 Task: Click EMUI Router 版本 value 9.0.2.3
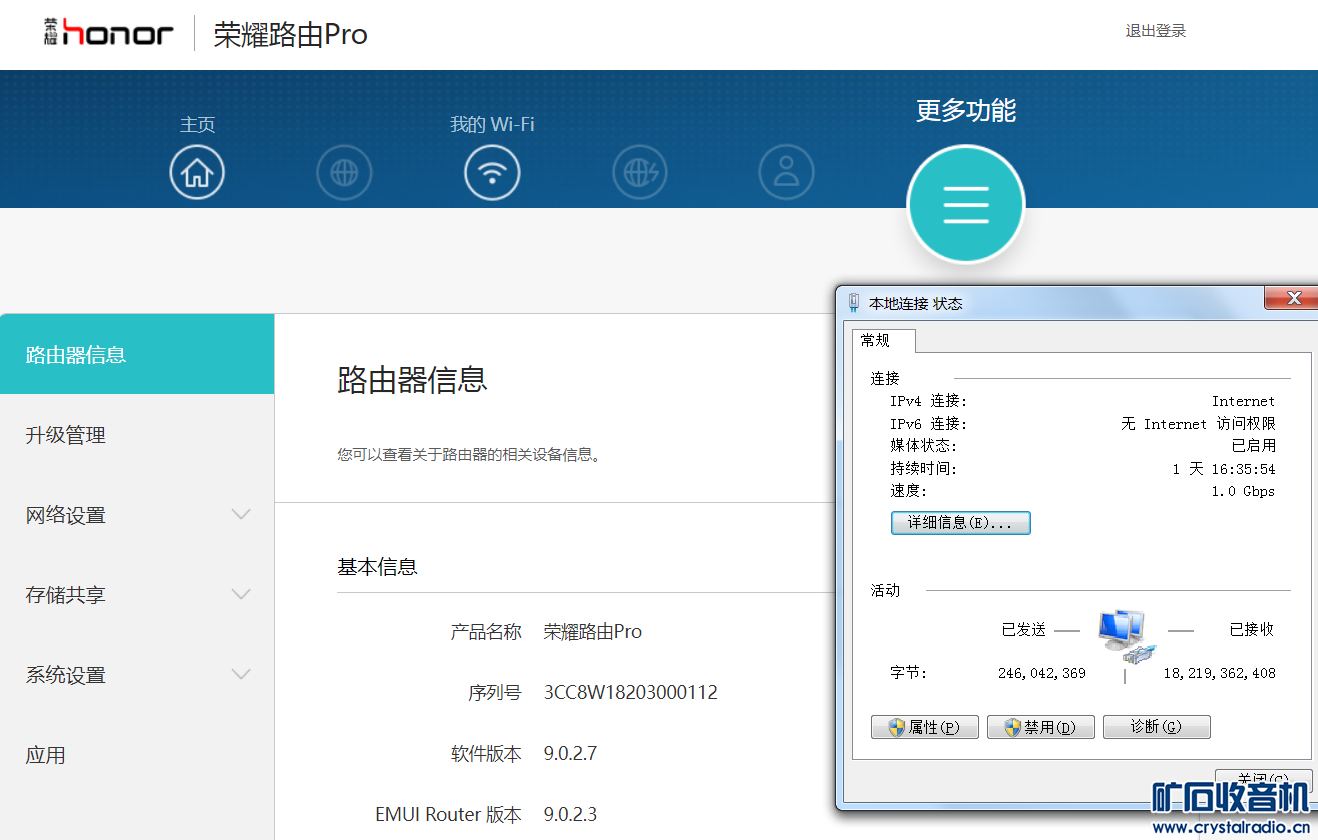pyautogui.click(x=570, y=814)
